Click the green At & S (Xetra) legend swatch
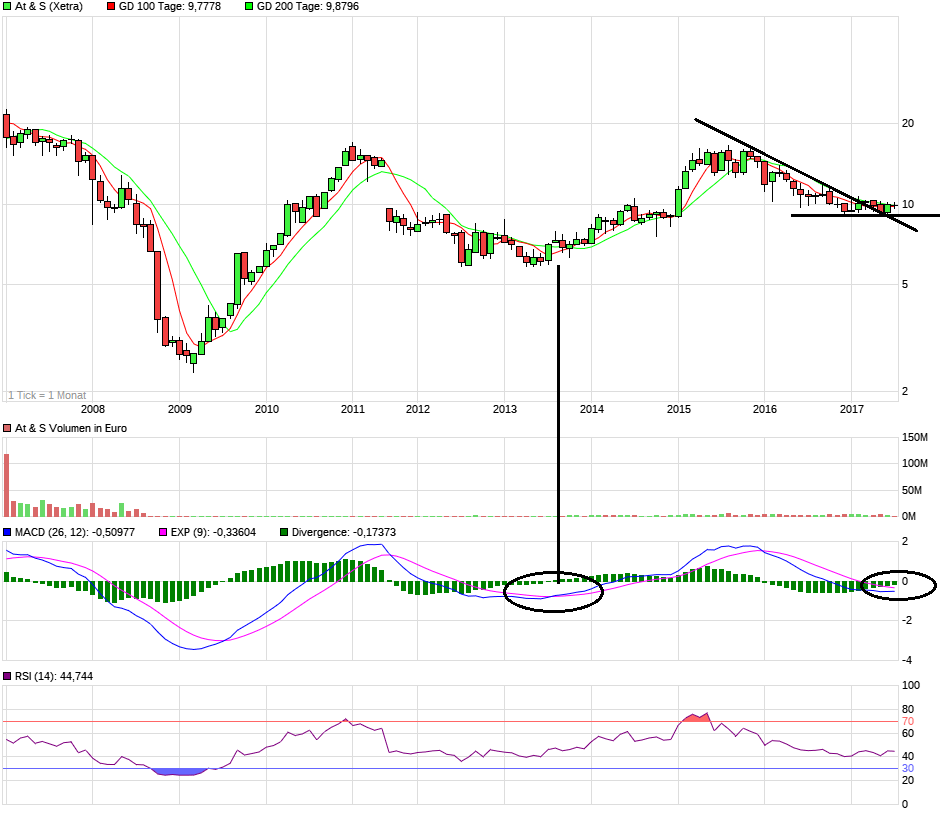Viewport: 940px width, 814px height. pyautogui.click(x=7, y=7)
